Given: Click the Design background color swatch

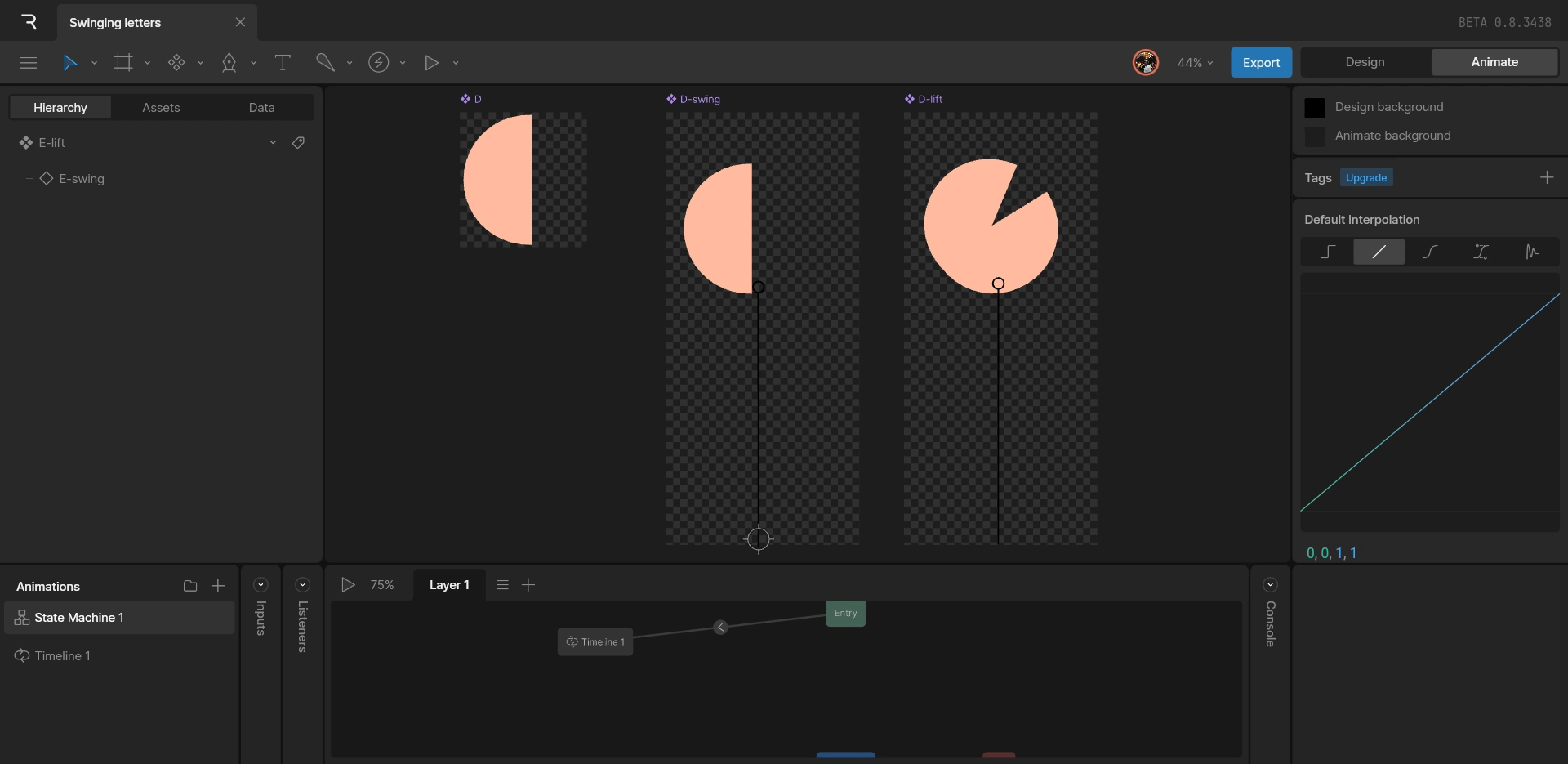Looking at the screenshot, I should [x=1315, y=108].
